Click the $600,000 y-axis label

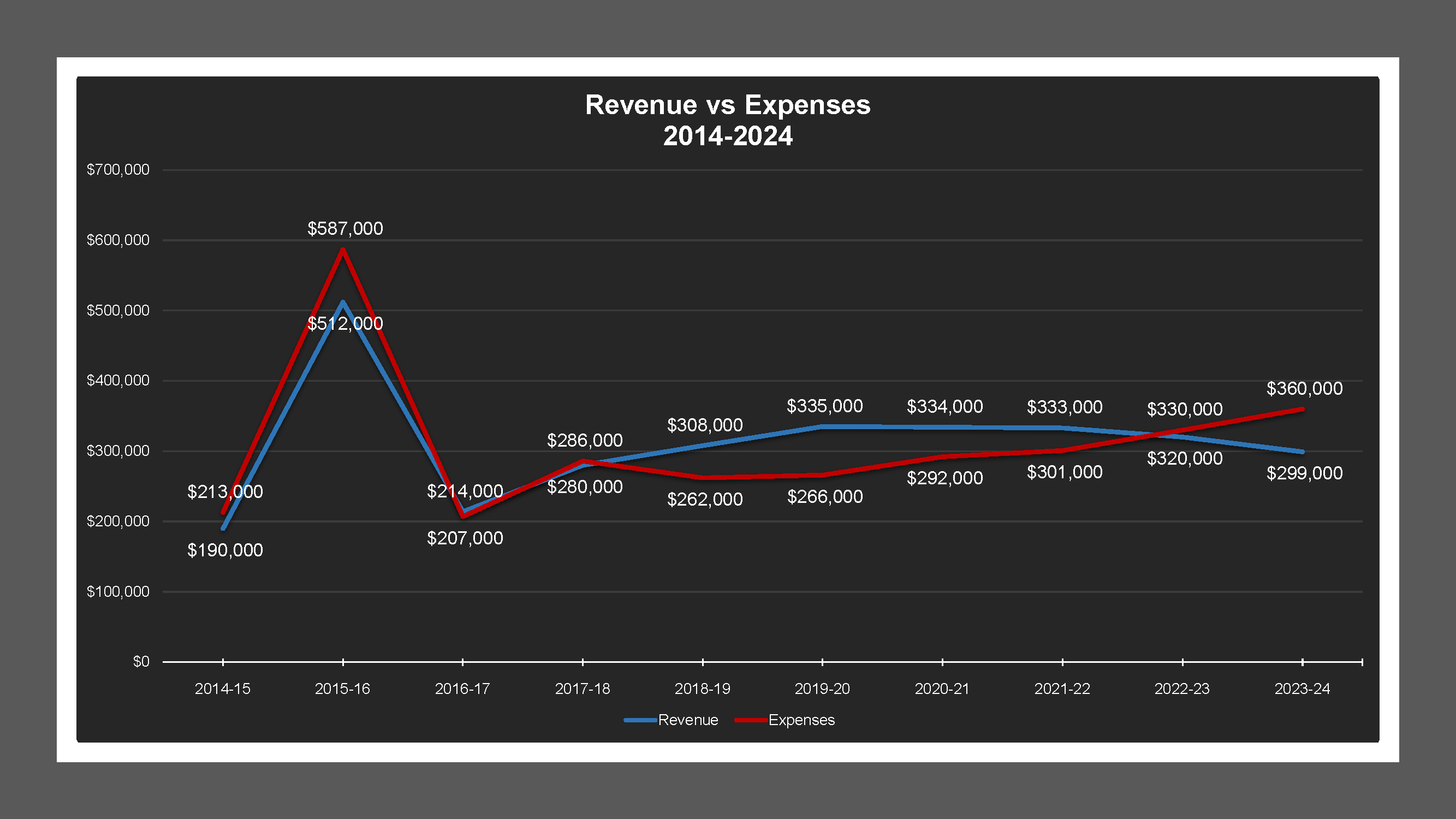tap(118, 240)
